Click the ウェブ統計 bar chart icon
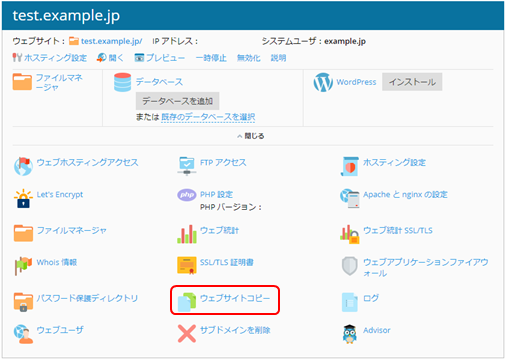 (187, 234)
